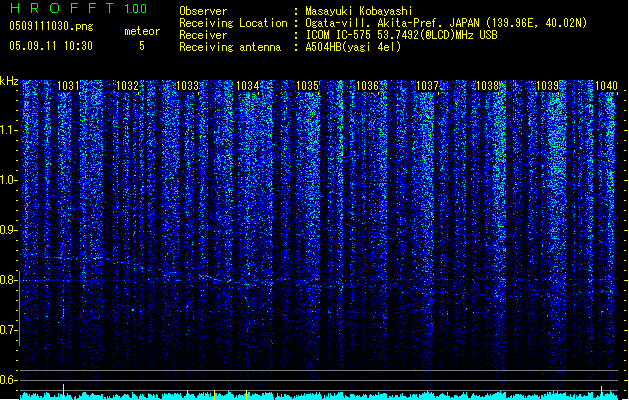Viewport: 629px width, 400px height.
Task: Click the 1032 time label
Action: (x=127, y=86)
